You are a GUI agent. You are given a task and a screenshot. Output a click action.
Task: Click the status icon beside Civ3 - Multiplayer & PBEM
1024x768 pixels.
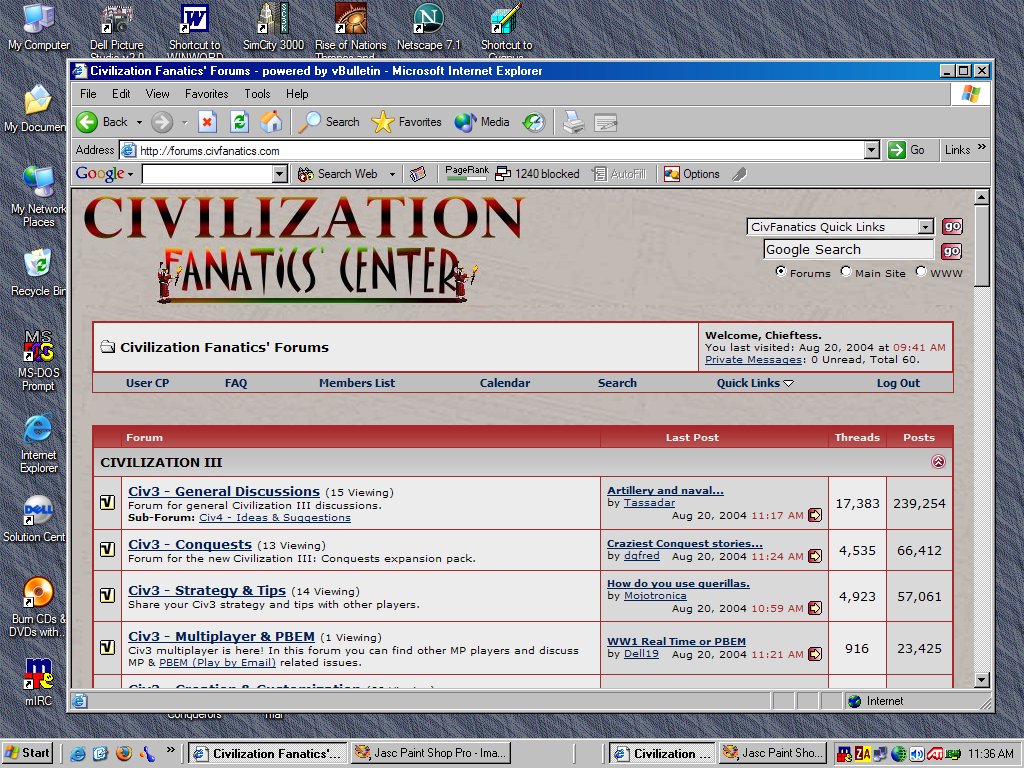(x=108, y=647)
